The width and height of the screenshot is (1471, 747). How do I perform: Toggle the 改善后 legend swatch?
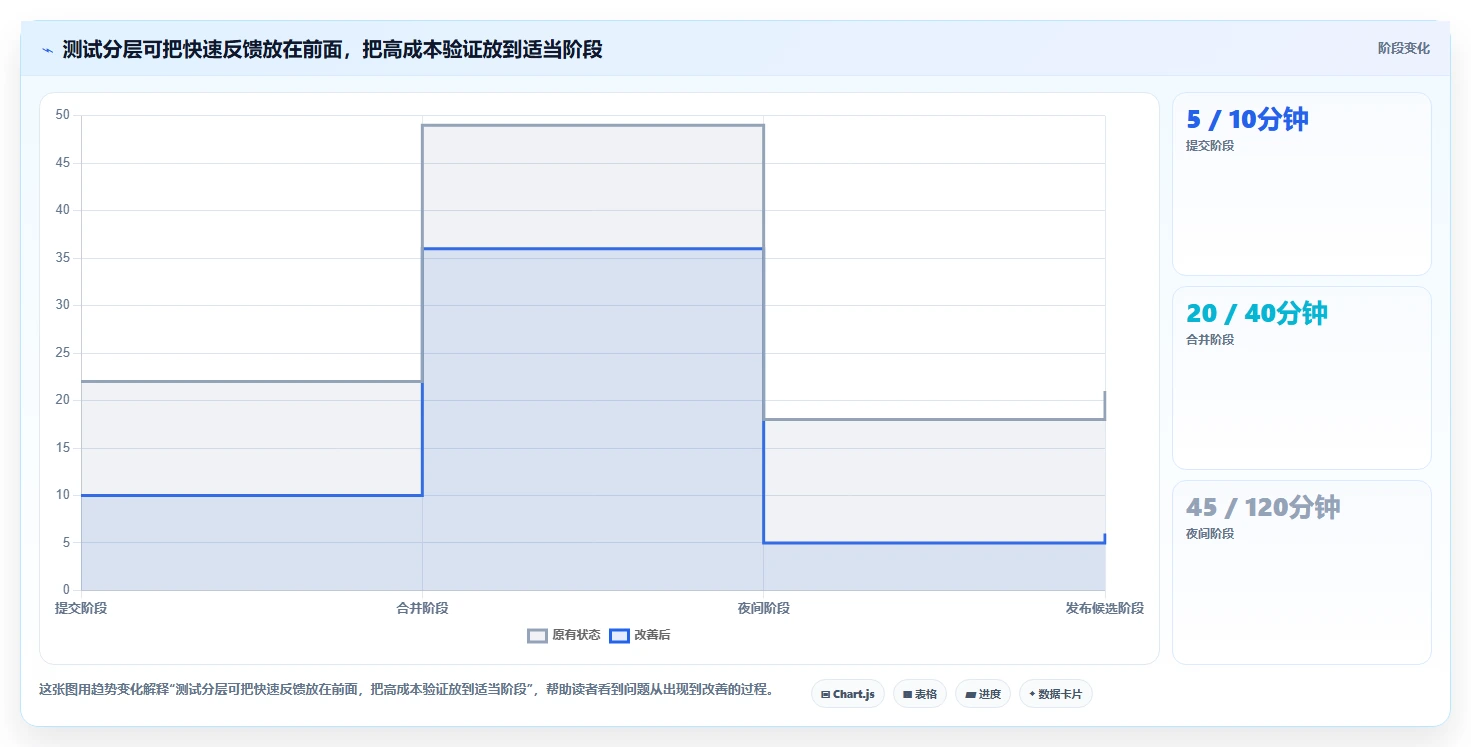tap(620, 635)
